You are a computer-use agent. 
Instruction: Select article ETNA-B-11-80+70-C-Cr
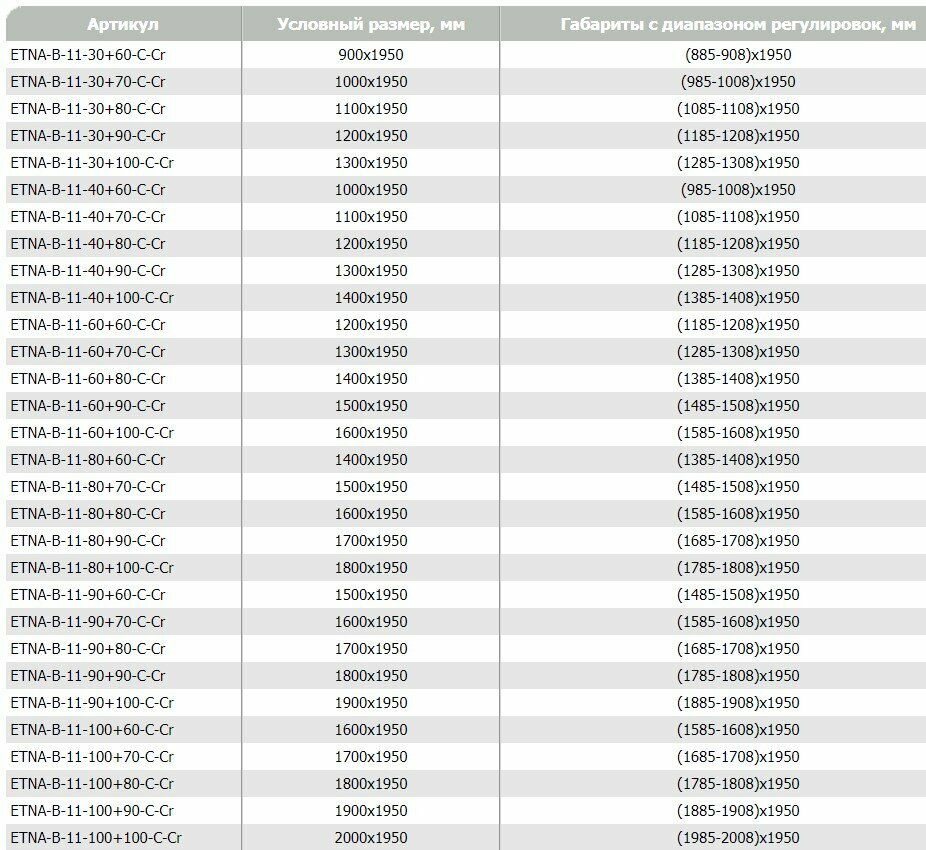pyautogui.click(x=88, y=487)
